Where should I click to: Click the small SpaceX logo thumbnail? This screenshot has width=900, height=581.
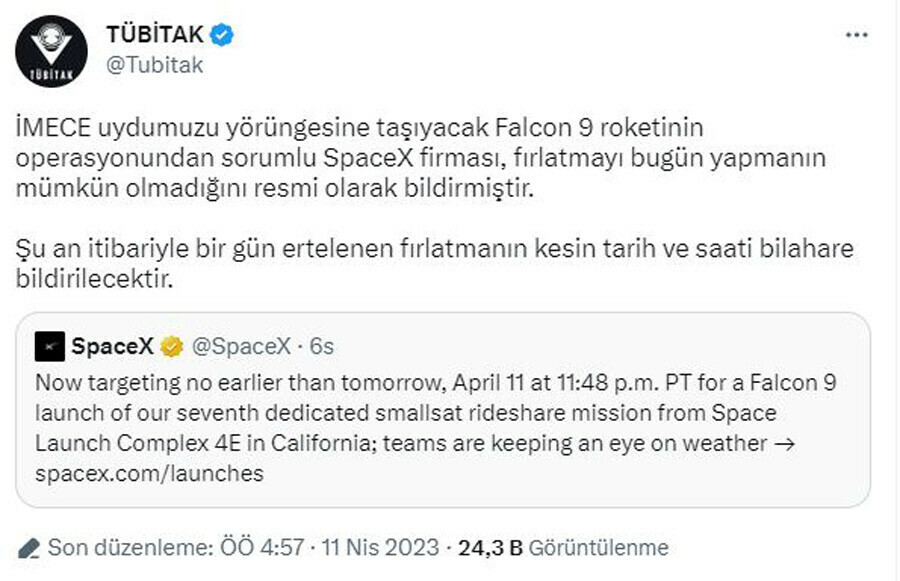51,347
